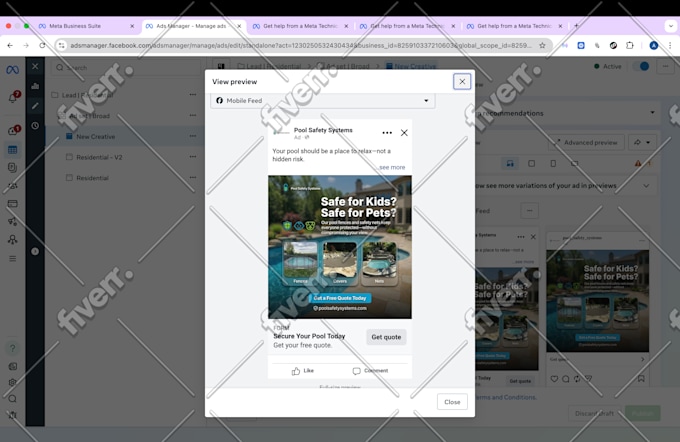
Task: Click the Get quote button in ad preview
Action: pyautogui.click(x=386, y=337)
